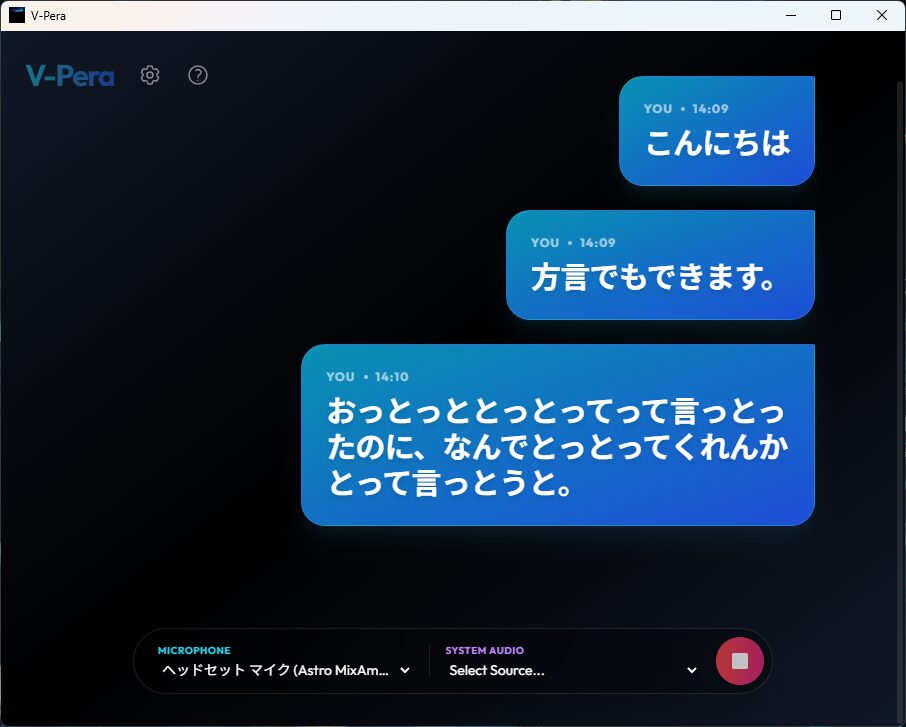Stop recording with the red button
Viewport: 906px width, 727px height.
click(740, 661)
